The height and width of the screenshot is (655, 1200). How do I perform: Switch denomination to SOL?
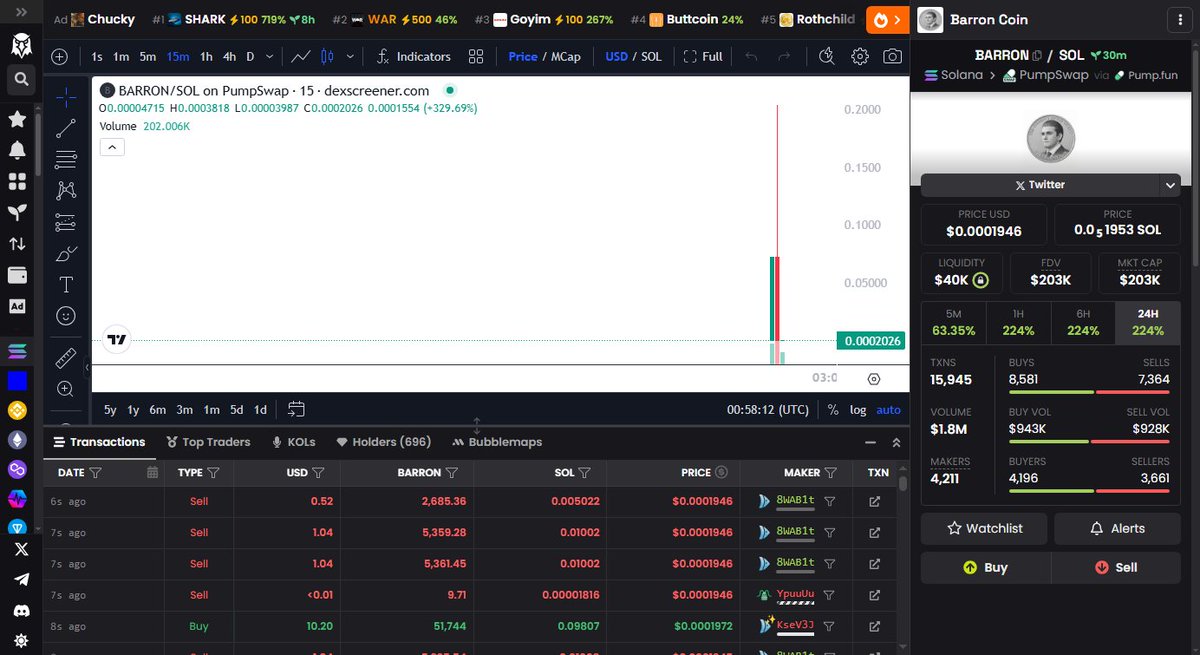651,57
